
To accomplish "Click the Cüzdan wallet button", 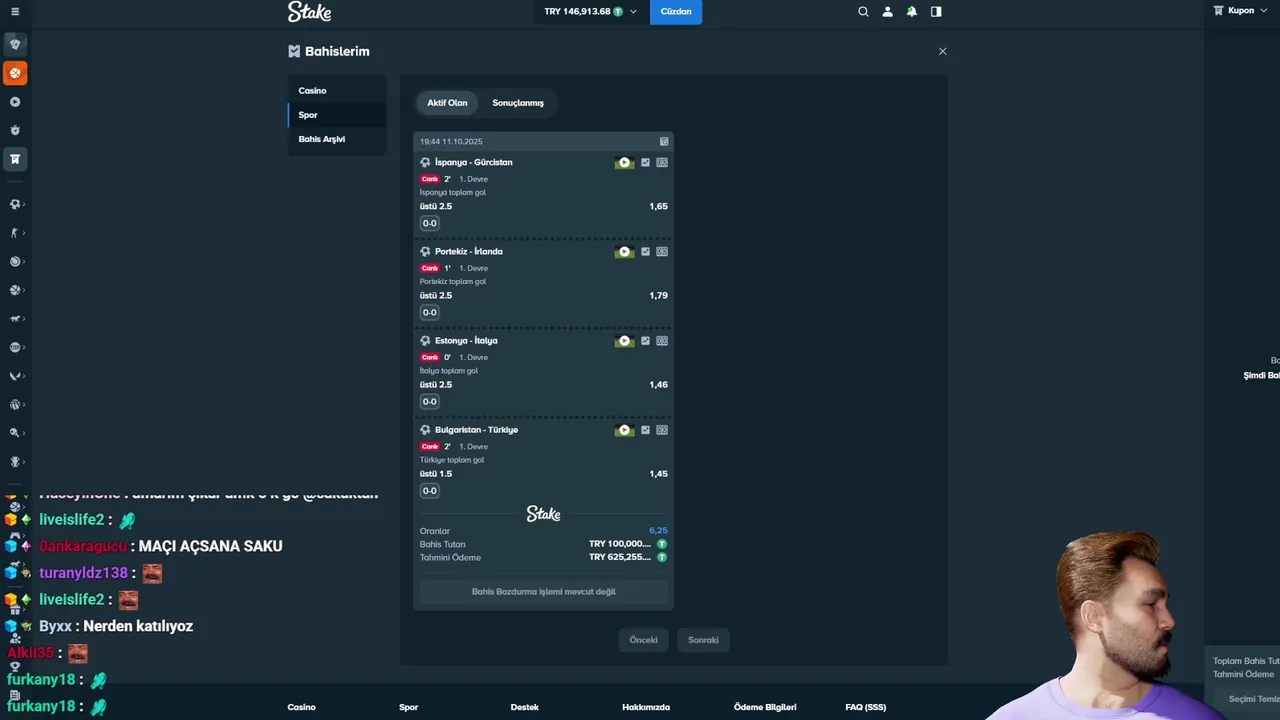I will click(676, 12).
